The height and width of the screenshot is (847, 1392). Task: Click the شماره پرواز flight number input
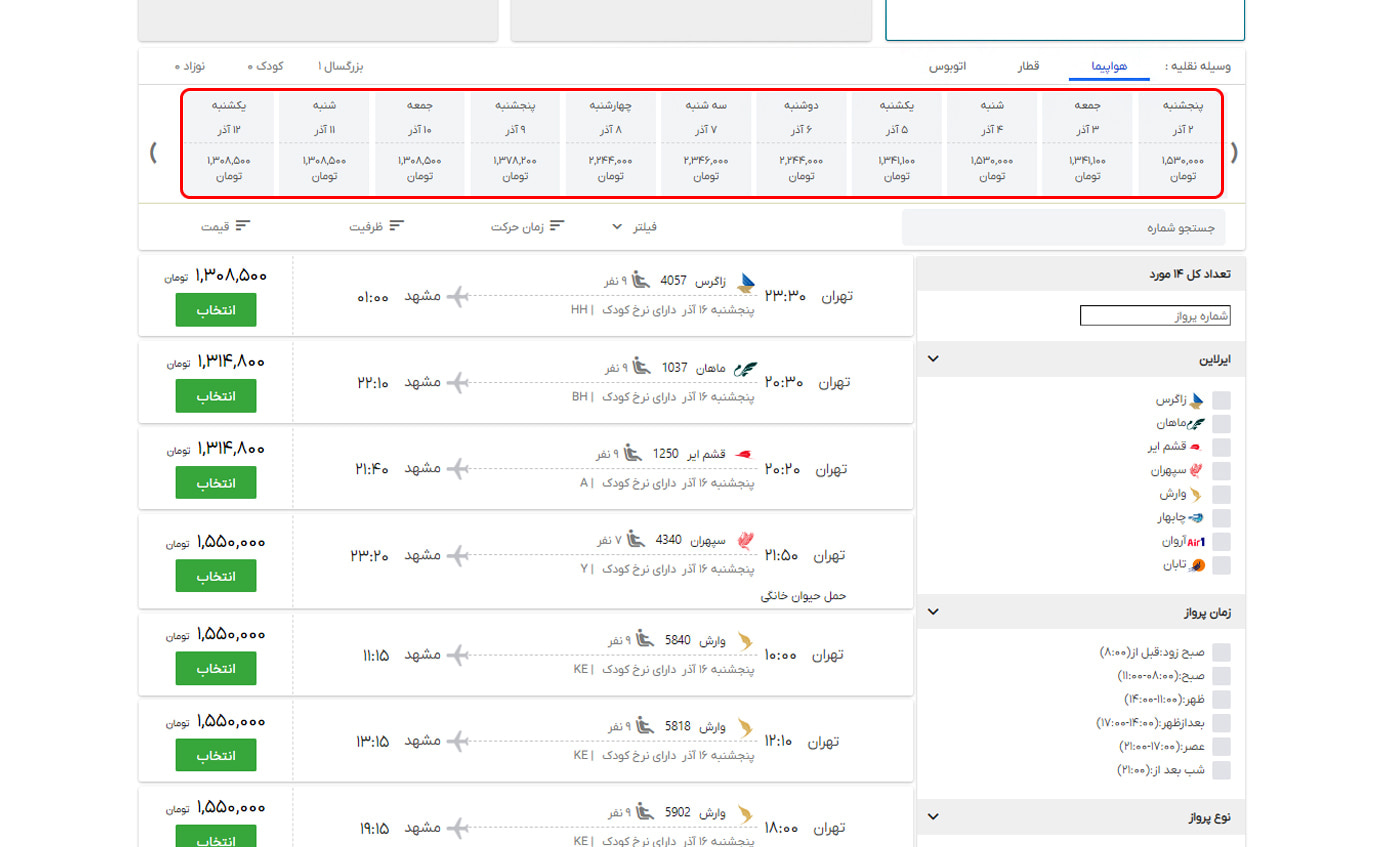[x=1155, y=316]
